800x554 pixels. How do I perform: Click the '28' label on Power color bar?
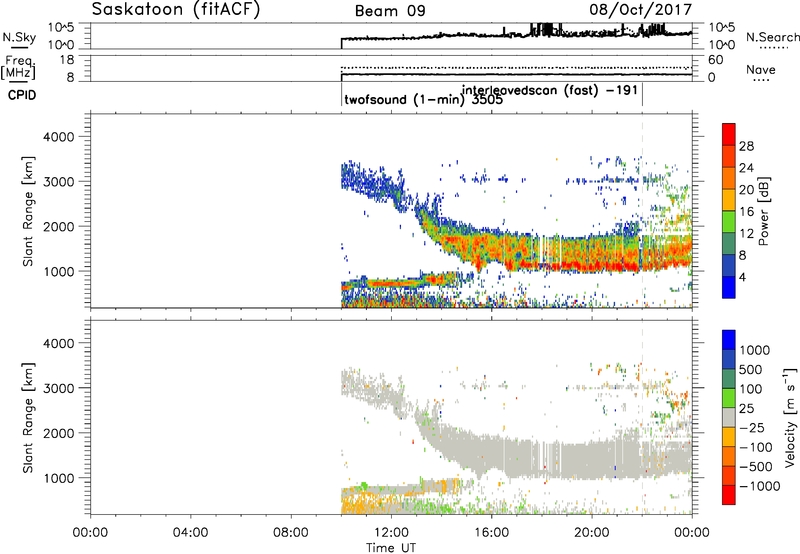pos(746,146)
